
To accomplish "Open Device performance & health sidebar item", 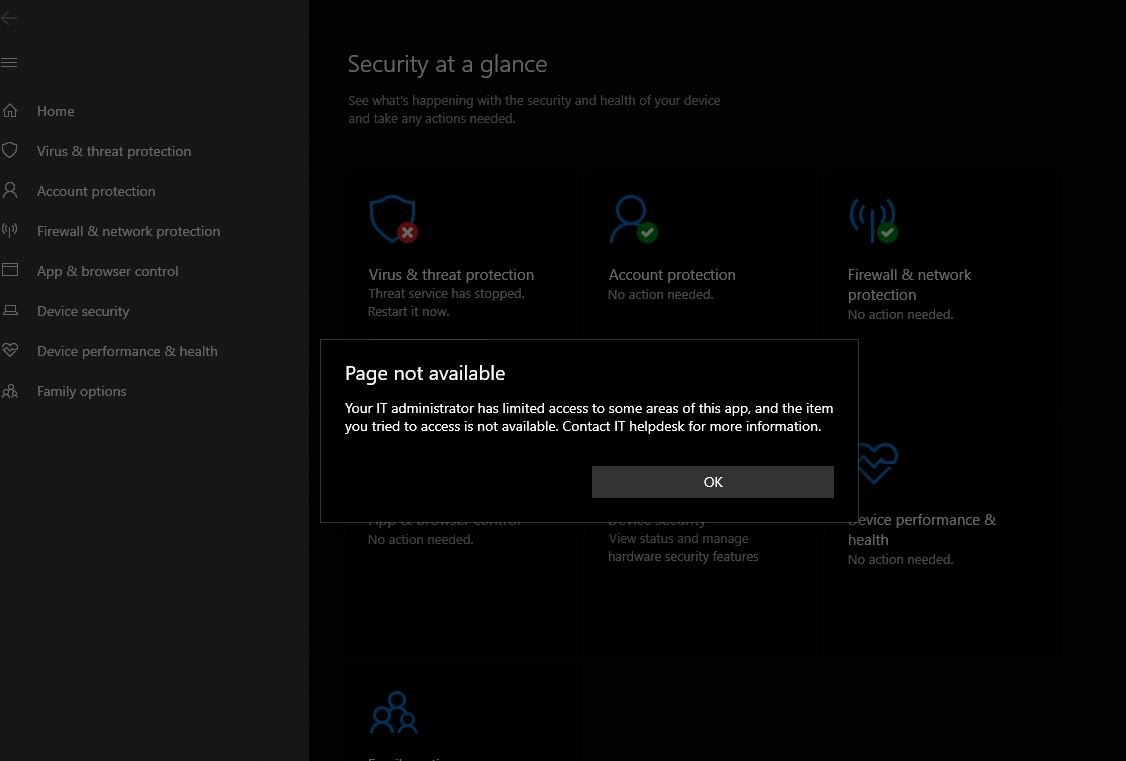I will tap(127, 351).
